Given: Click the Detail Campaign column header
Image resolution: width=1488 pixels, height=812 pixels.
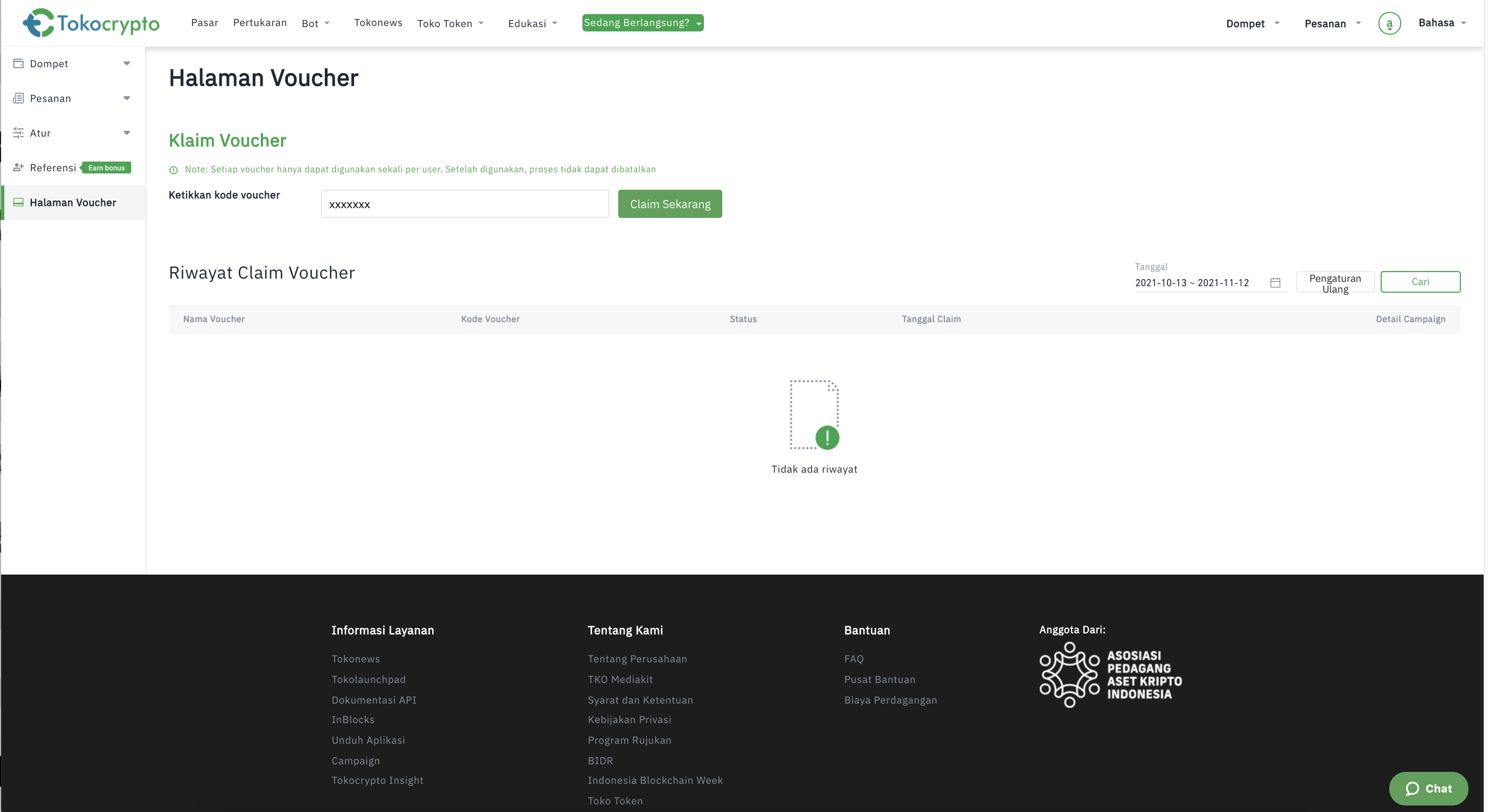Looking at the screenshot, I should tap(1410, 319).
